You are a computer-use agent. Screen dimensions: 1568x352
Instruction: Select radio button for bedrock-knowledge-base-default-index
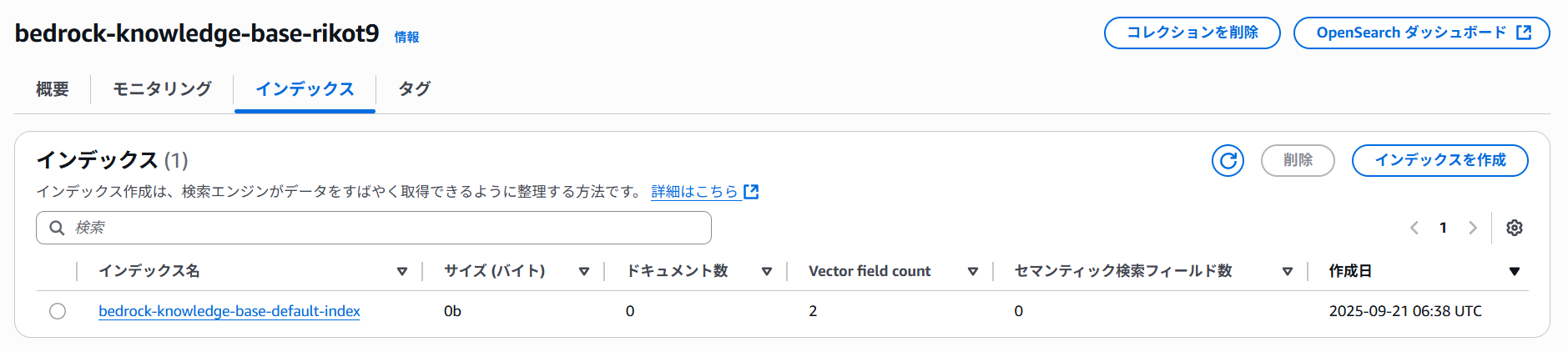point(58,311)
